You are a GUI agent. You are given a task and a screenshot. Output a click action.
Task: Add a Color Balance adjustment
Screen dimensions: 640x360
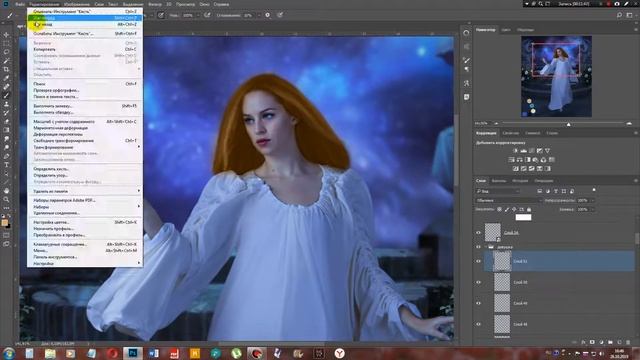click(x=520, y=160)
